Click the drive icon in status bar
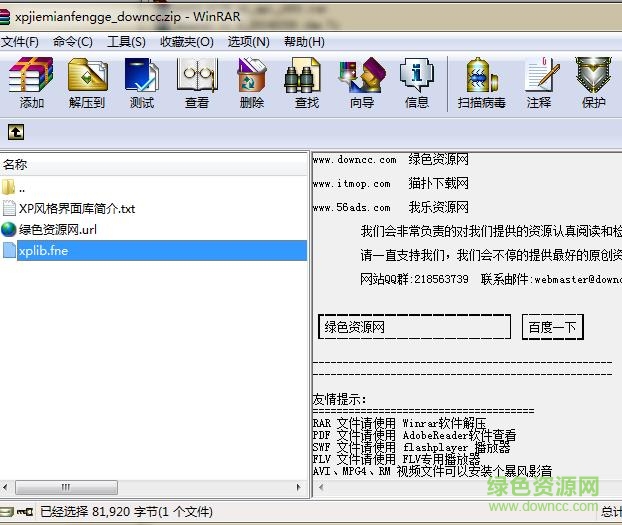 (6, 512)
